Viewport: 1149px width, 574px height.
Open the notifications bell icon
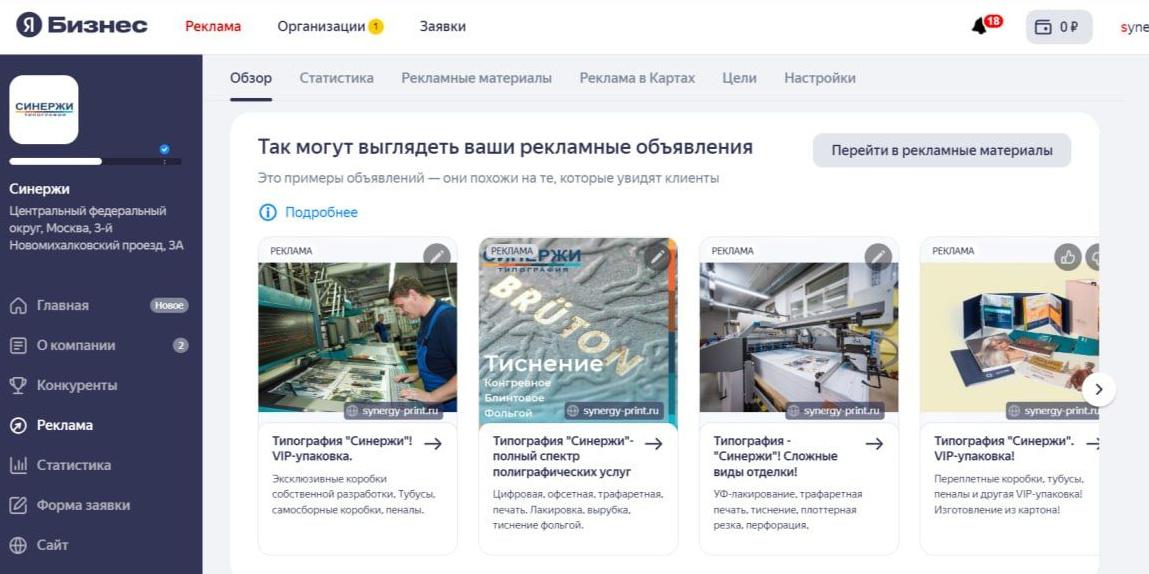pyautogui.click(x=979, y=27)
